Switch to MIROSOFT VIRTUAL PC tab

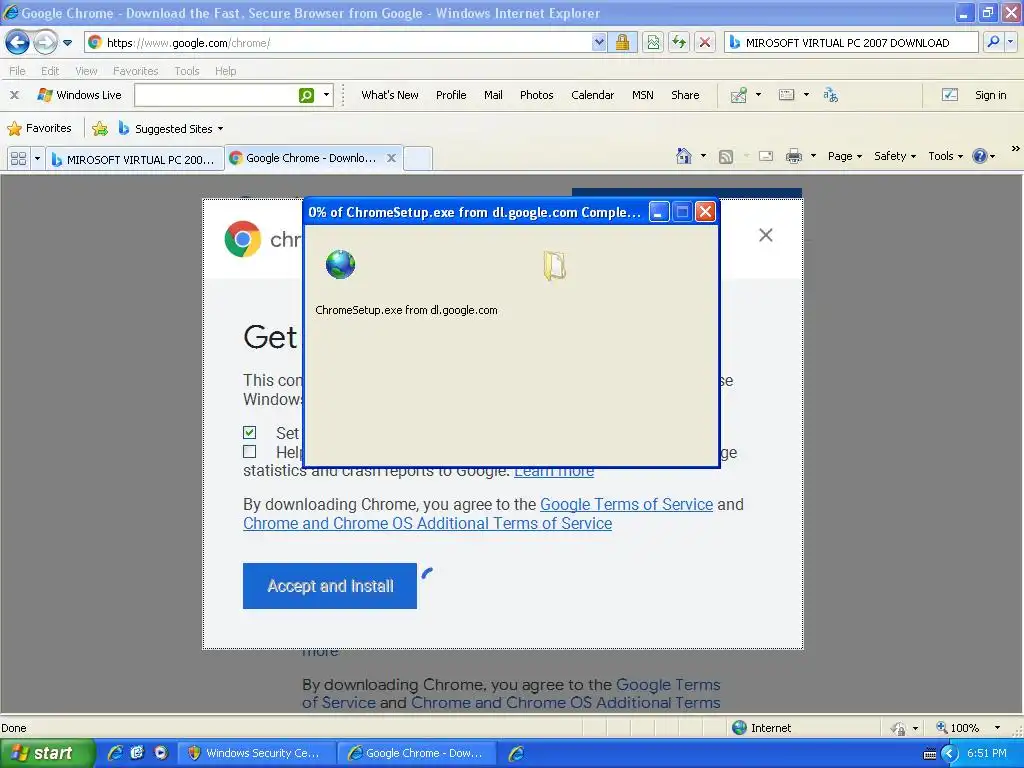(135, 159)
